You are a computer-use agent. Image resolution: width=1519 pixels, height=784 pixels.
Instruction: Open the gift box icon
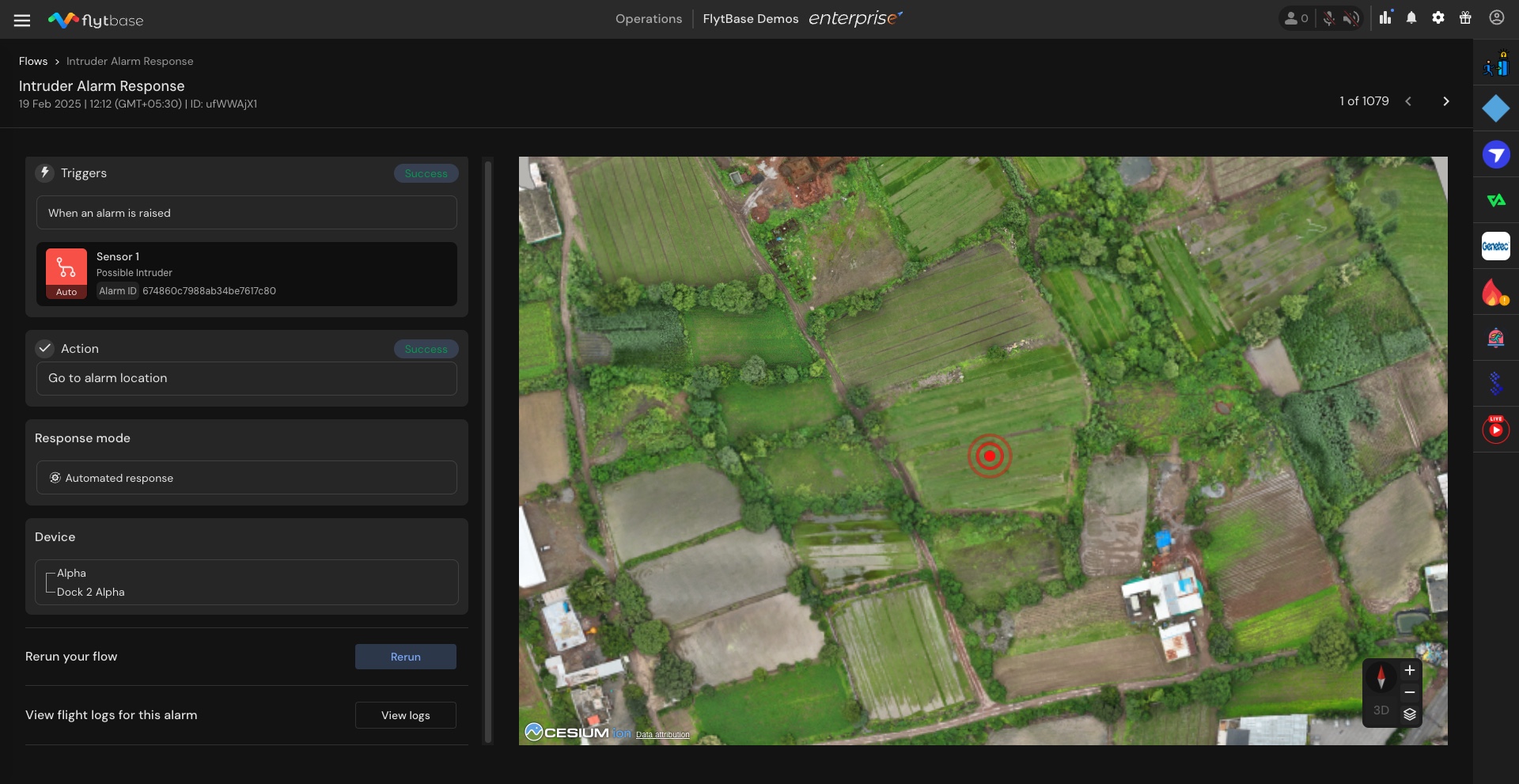pos(1465,18)
